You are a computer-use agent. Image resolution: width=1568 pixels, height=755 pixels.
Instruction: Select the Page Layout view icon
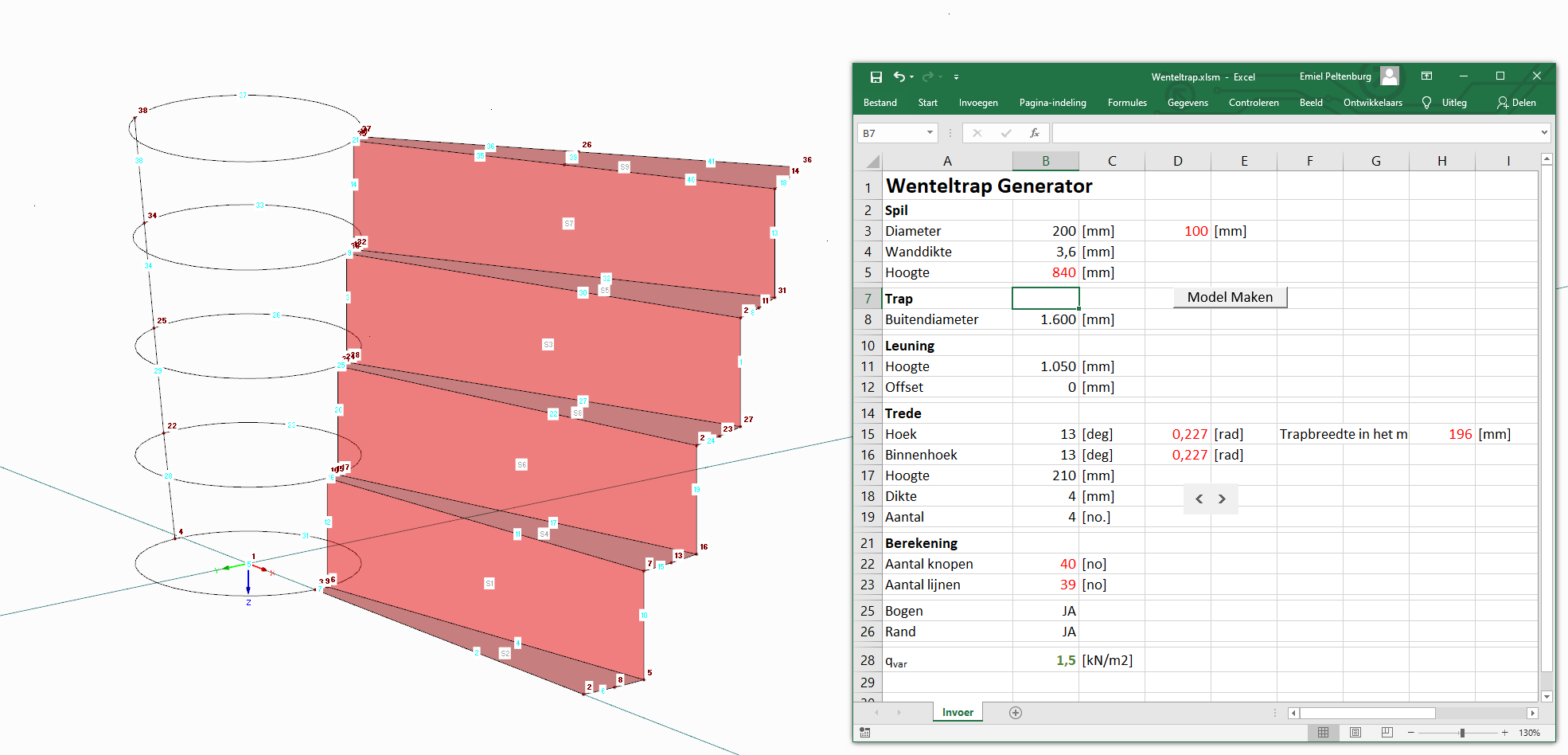click(1355, 732)
